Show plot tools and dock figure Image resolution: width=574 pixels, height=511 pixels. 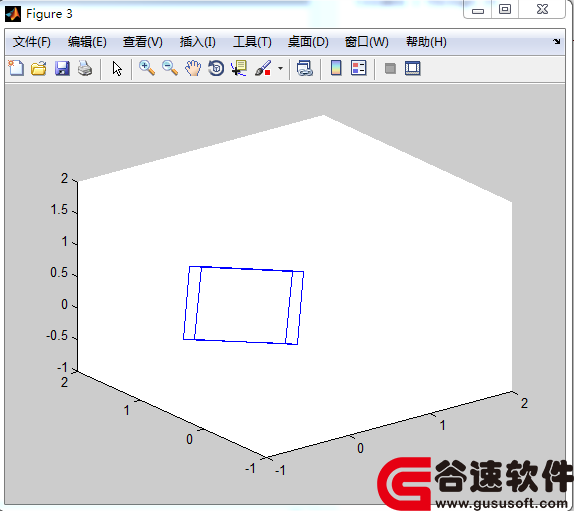pos(413,68)
